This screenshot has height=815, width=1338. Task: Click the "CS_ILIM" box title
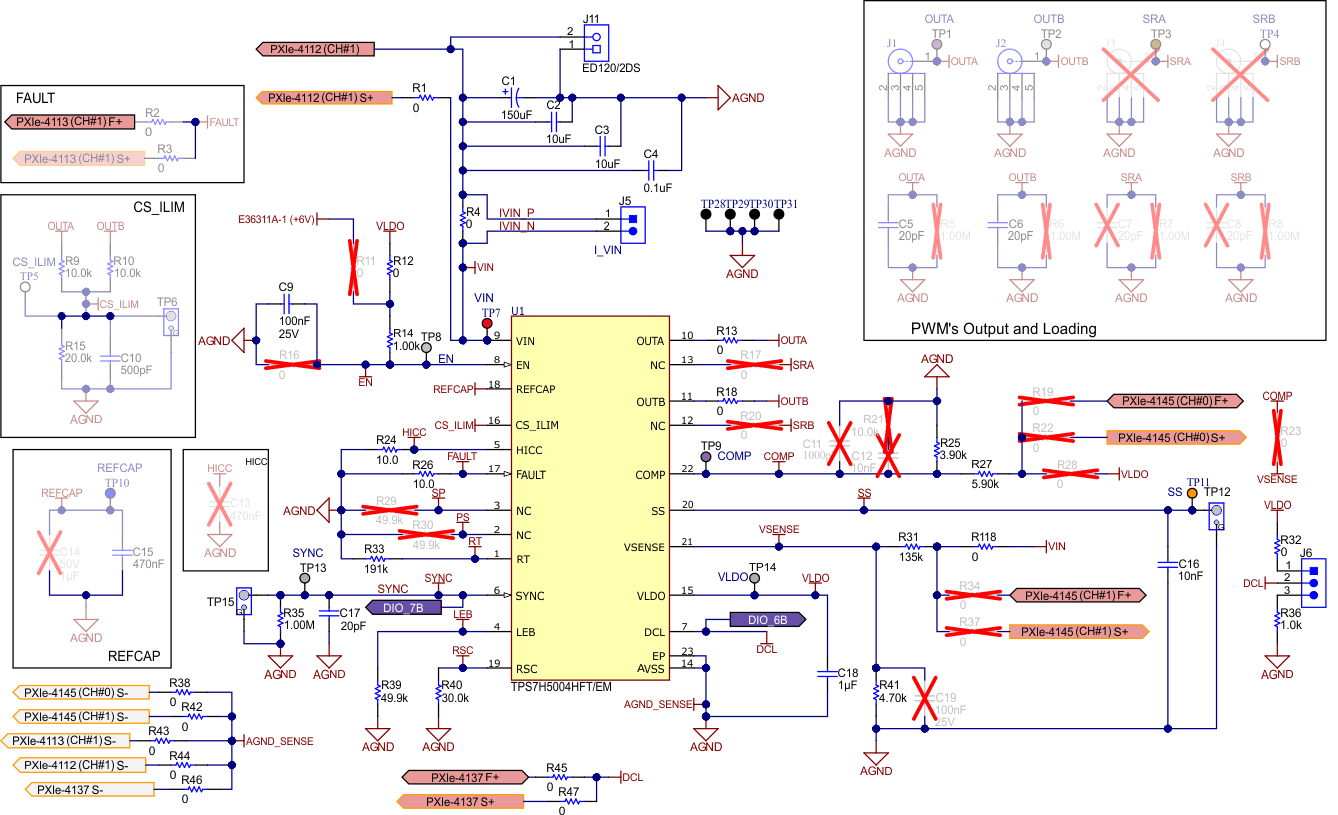tap(159, 207)
